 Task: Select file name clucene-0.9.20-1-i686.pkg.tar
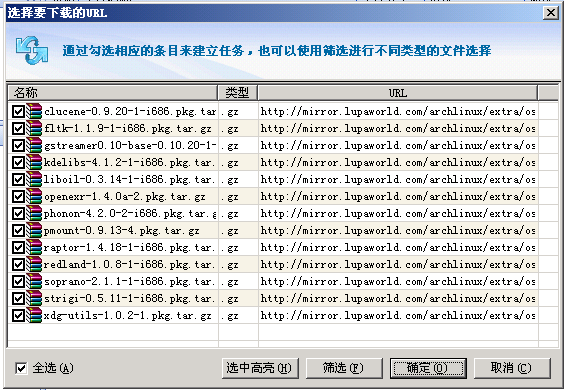[130, 112]
